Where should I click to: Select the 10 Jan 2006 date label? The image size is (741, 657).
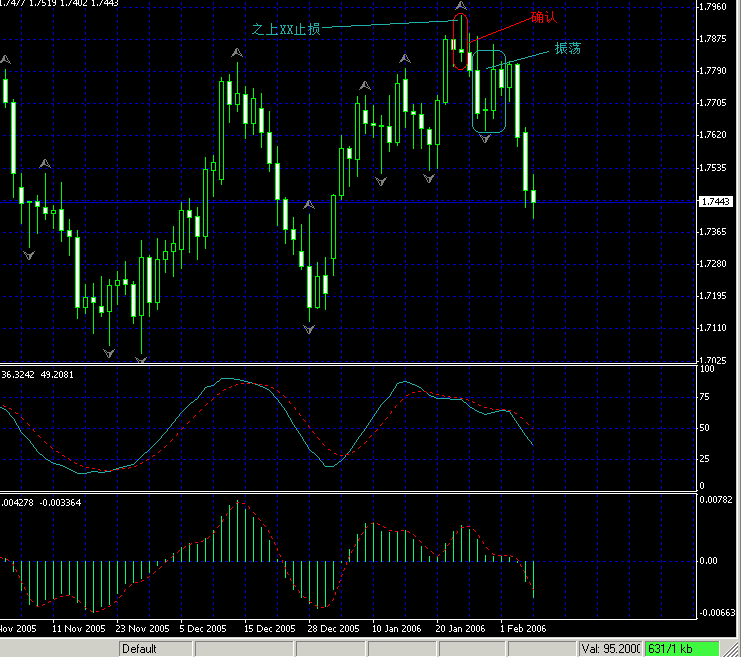point(396,629)
